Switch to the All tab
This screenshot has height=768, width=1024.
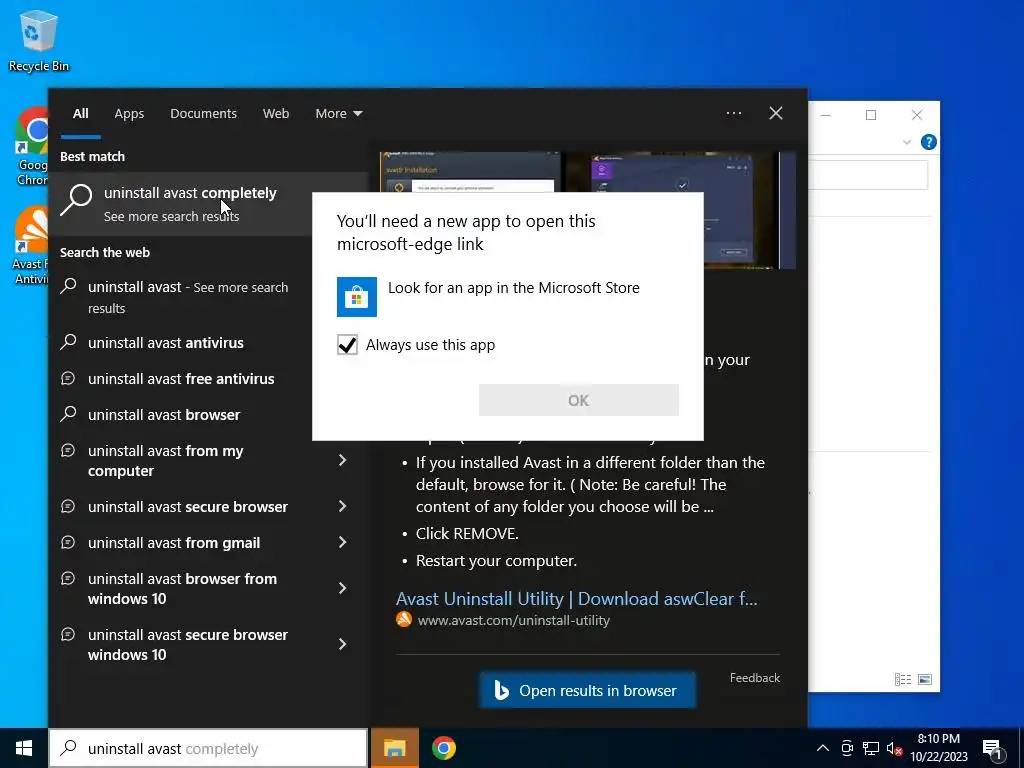(80, 113)
